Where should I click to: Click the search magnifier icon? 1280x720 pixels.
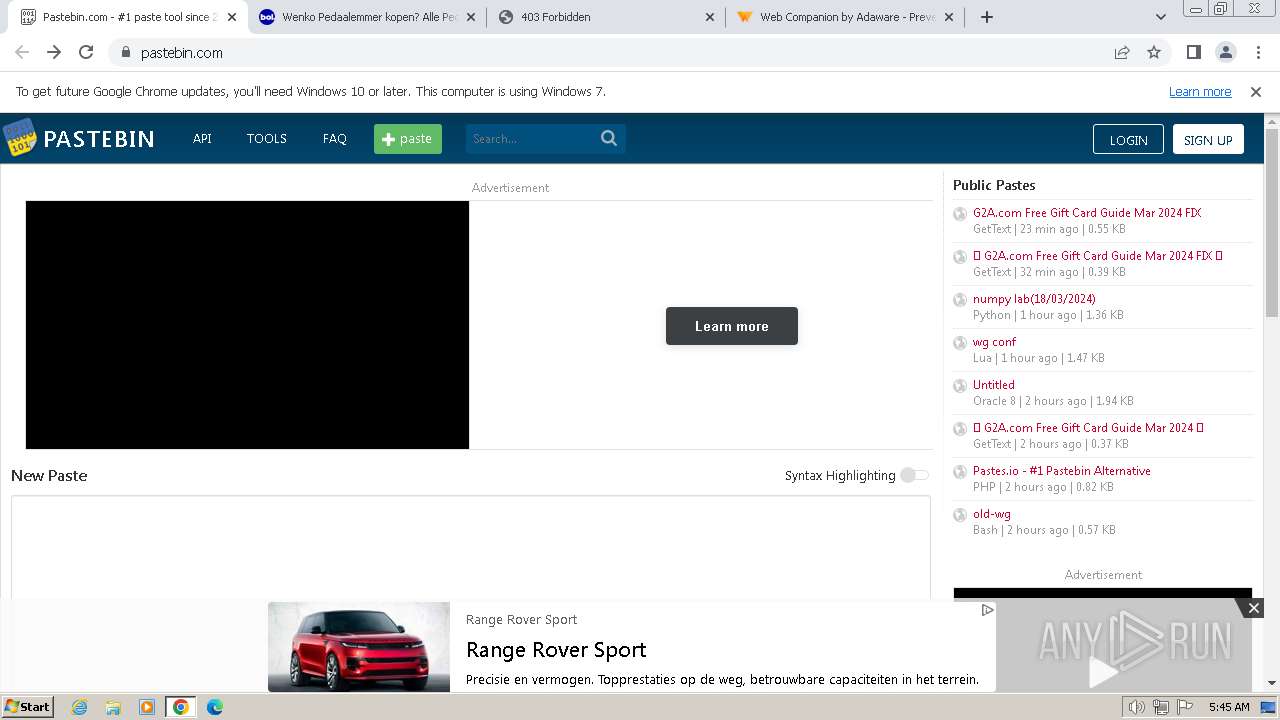(609, 138)
